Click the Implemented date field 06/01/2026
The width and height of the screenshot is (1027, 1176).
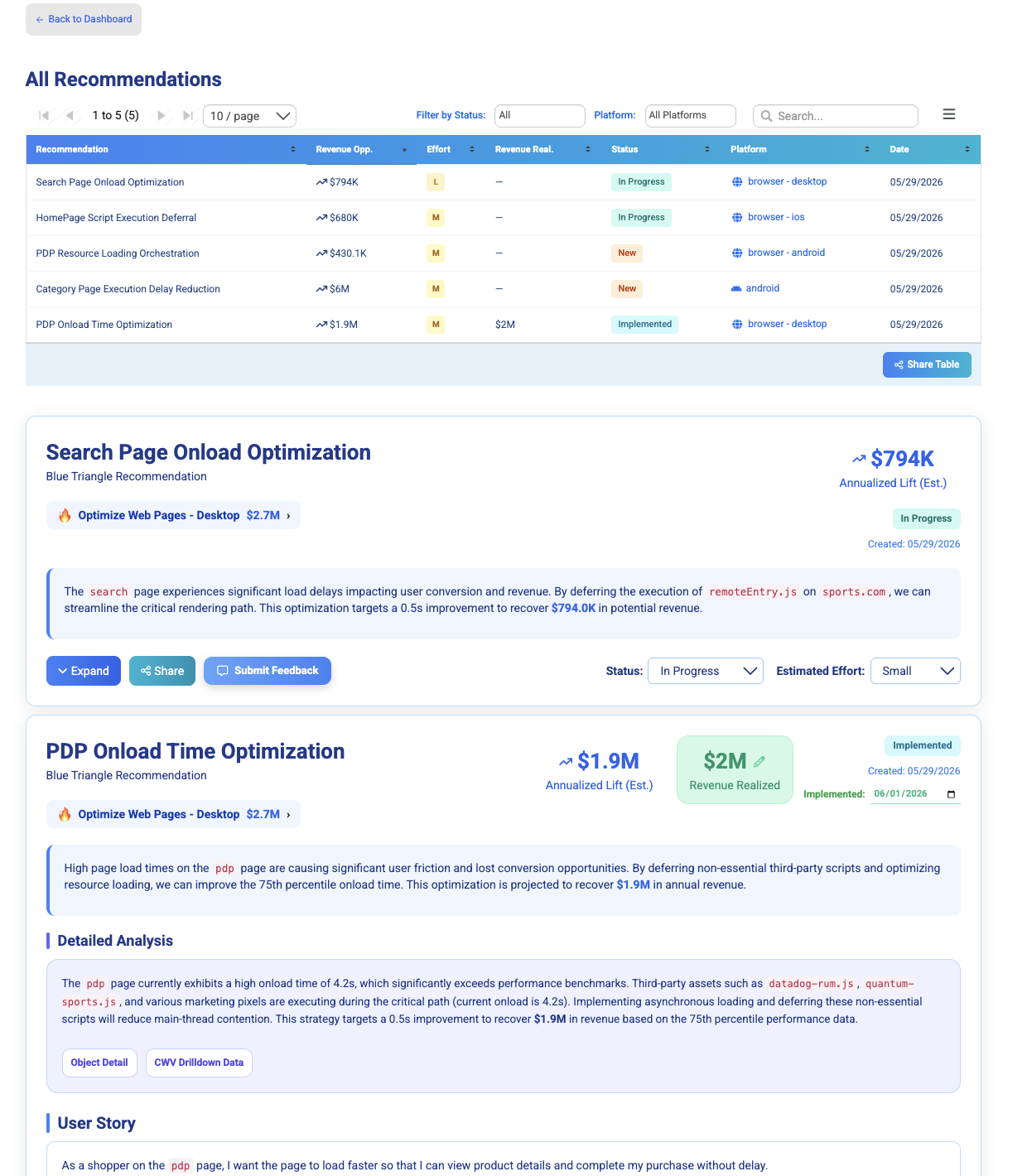(x=915, y=794)
